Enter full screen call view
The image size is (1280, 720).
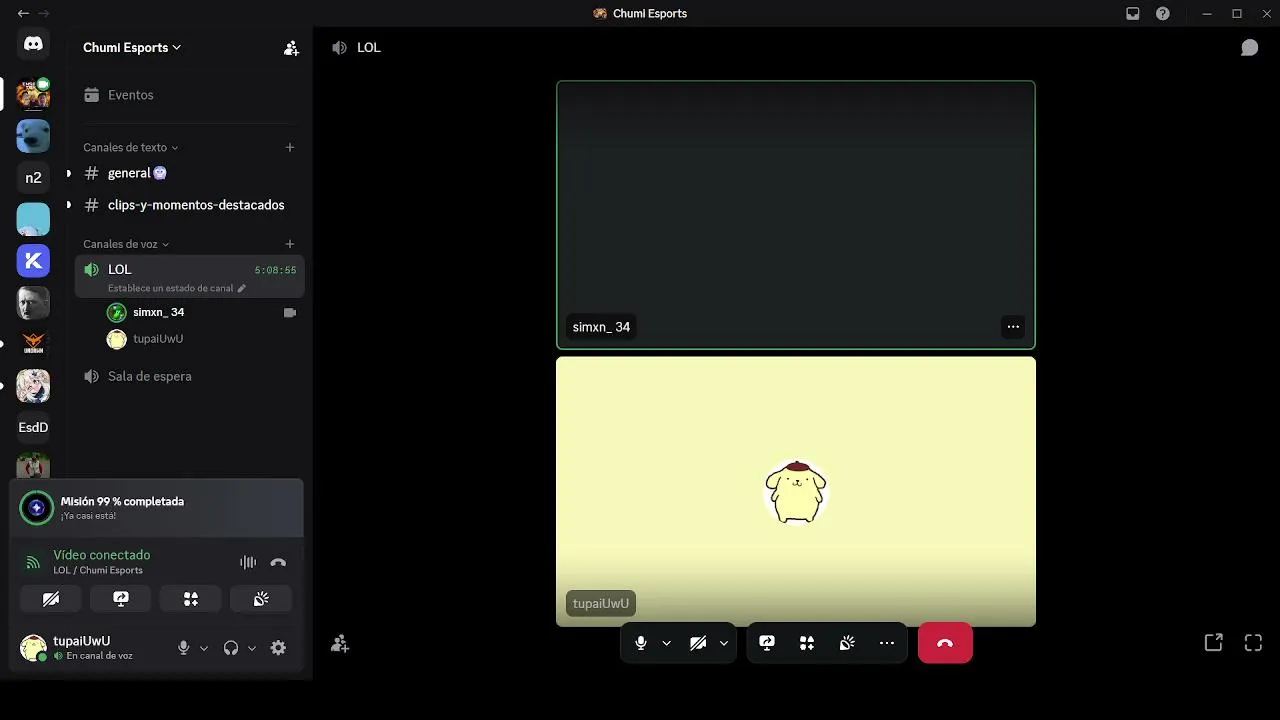tap(1253, 643)
